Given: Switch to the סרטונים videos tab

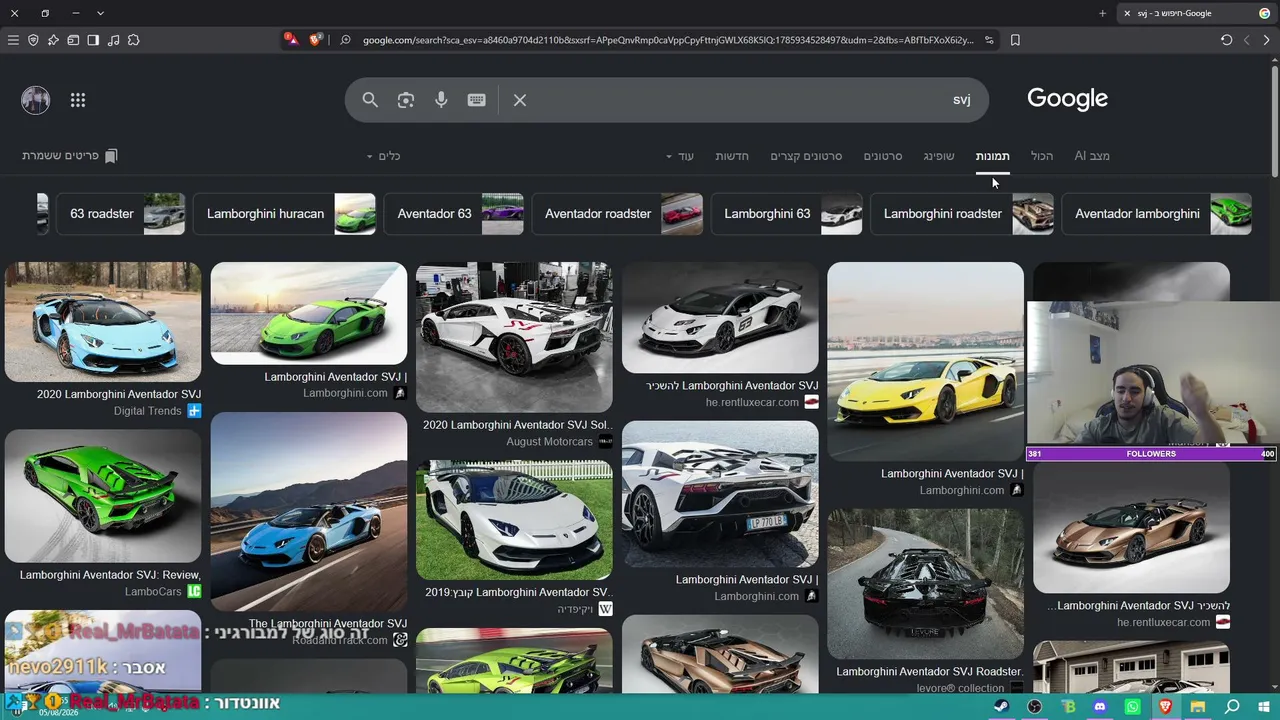Looking at the screenshot, I should (883, 156).
